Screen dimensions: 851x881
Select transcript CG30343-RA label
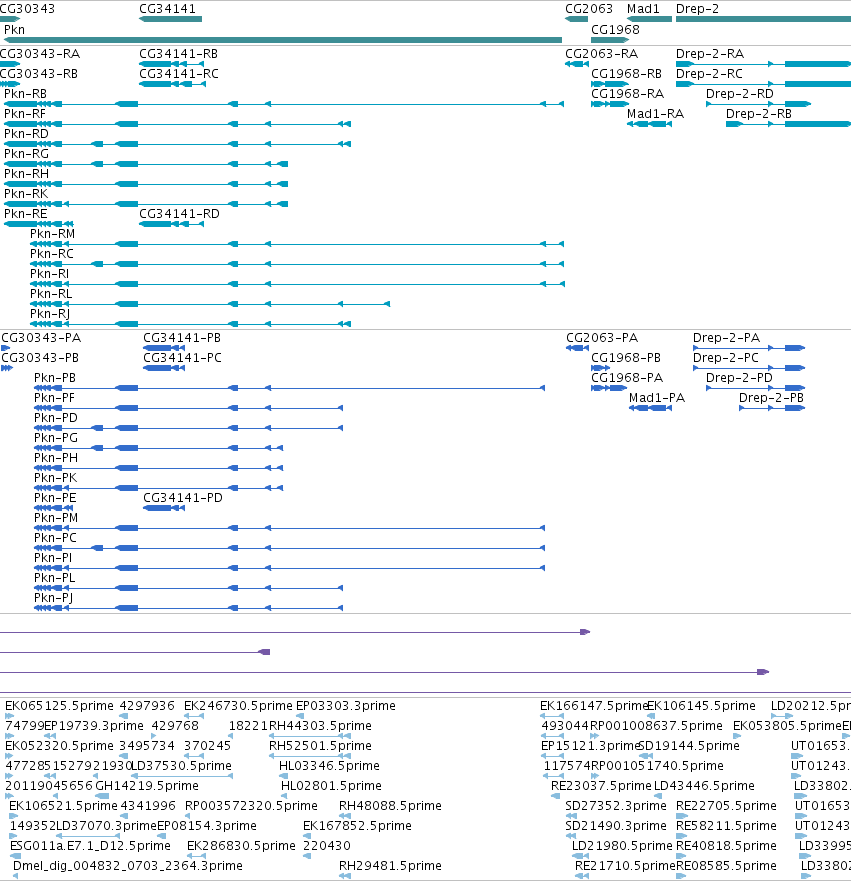[40, 53]
